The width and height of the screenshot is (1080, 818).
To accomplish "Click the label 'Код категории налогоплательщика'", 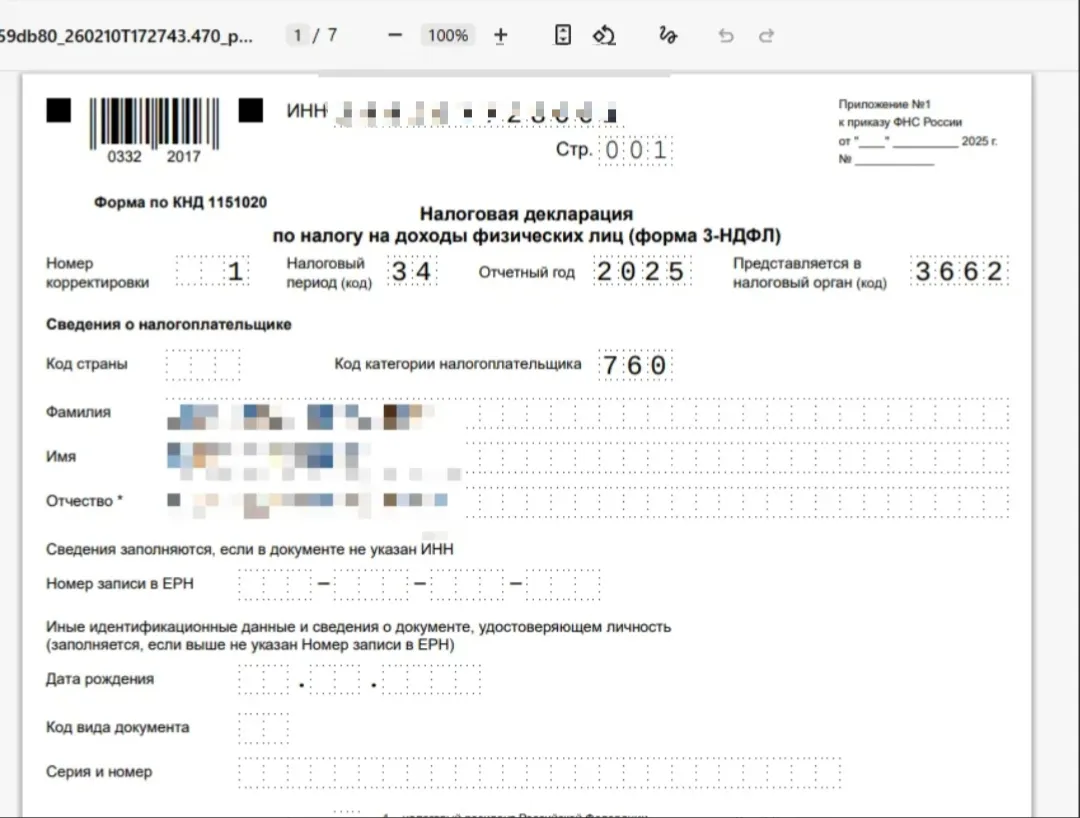I will (457, 364).
